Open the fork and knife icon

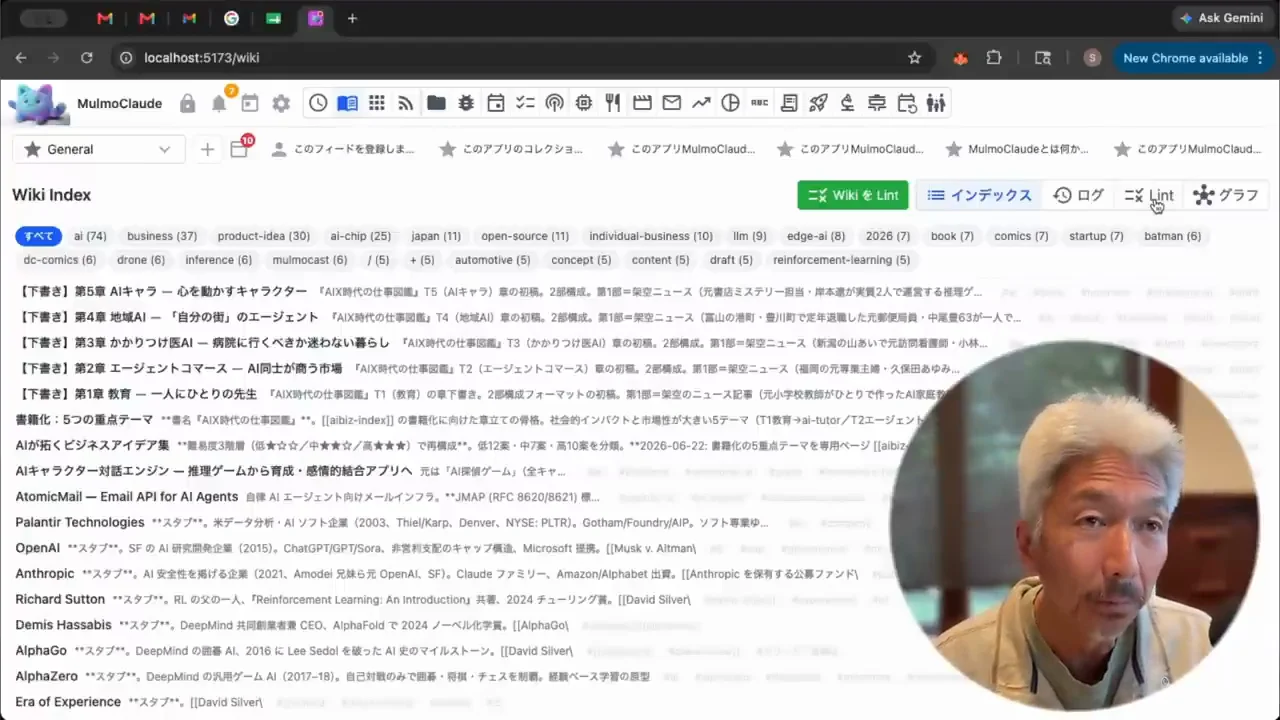[x=613, y=103]
